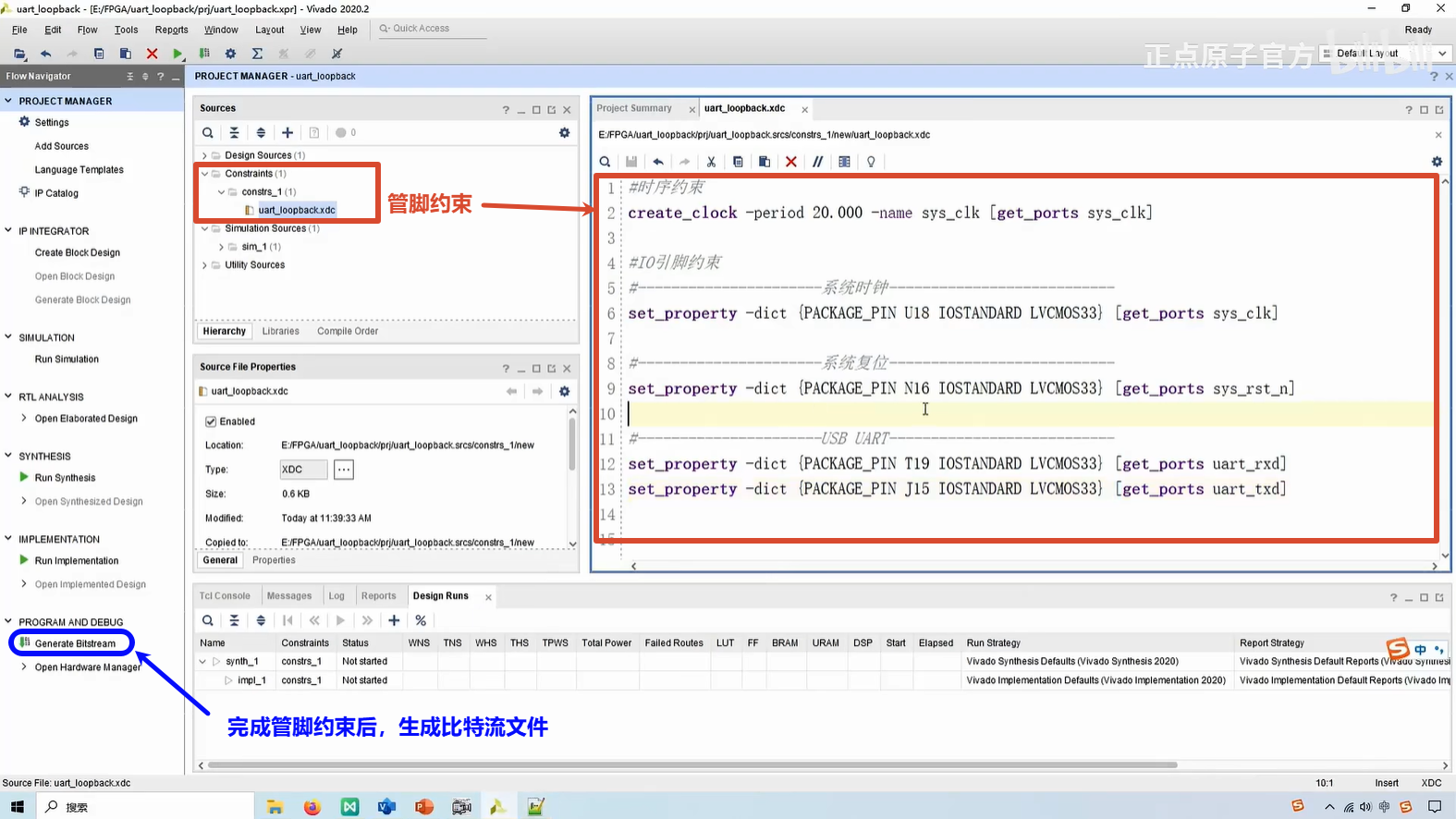The image size is (1456, 819).
Task: Click the Generate Bitstream icon in main toolbar
Action: pyautogui.click(x=204, y=54)
